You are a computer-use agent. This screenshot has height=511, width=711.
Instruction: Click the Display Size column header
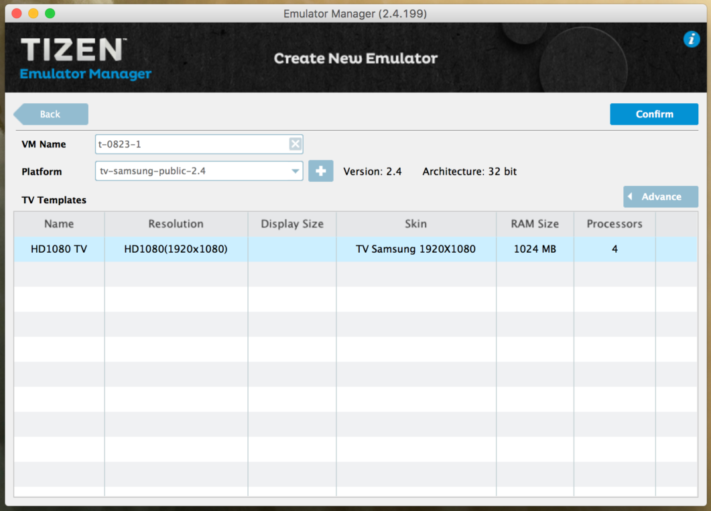(x=292, y=224)
